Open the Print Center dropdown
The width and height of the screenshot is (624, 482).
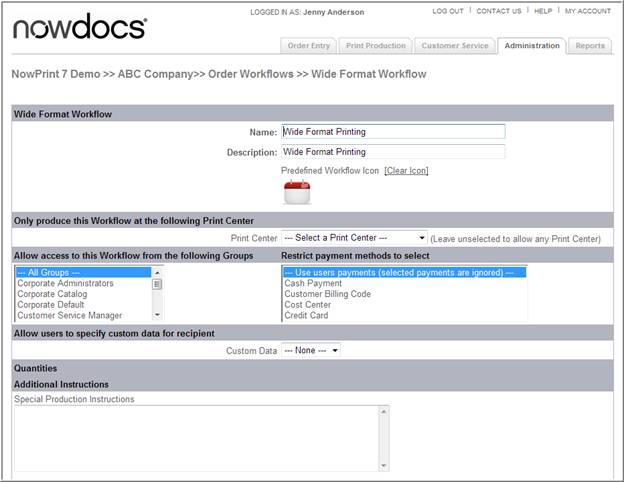tap(354, 238)
